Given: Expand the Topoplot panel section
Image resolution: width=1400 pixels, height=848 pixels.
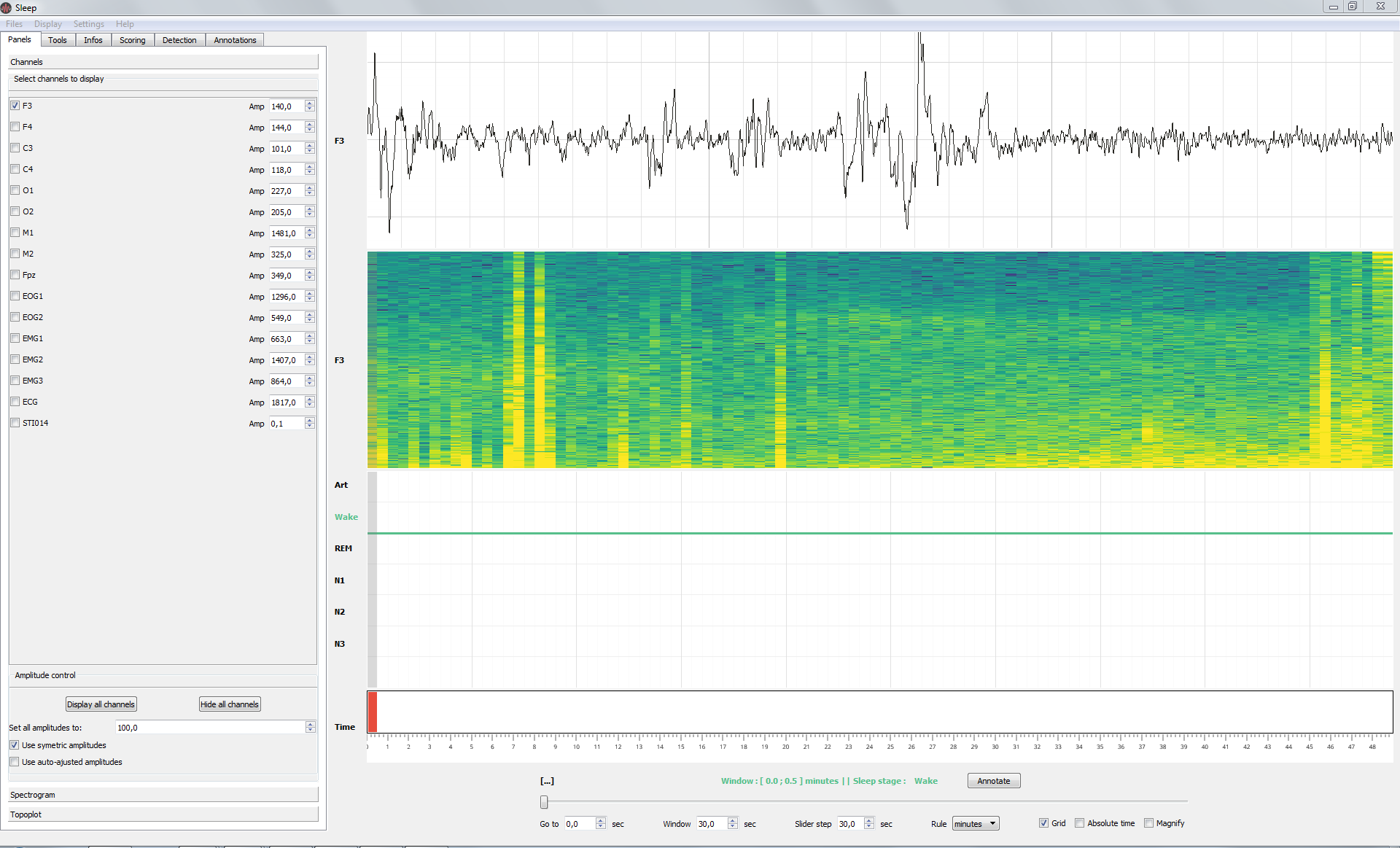Looking at the screenshot, I should click(x=163, y=814).
